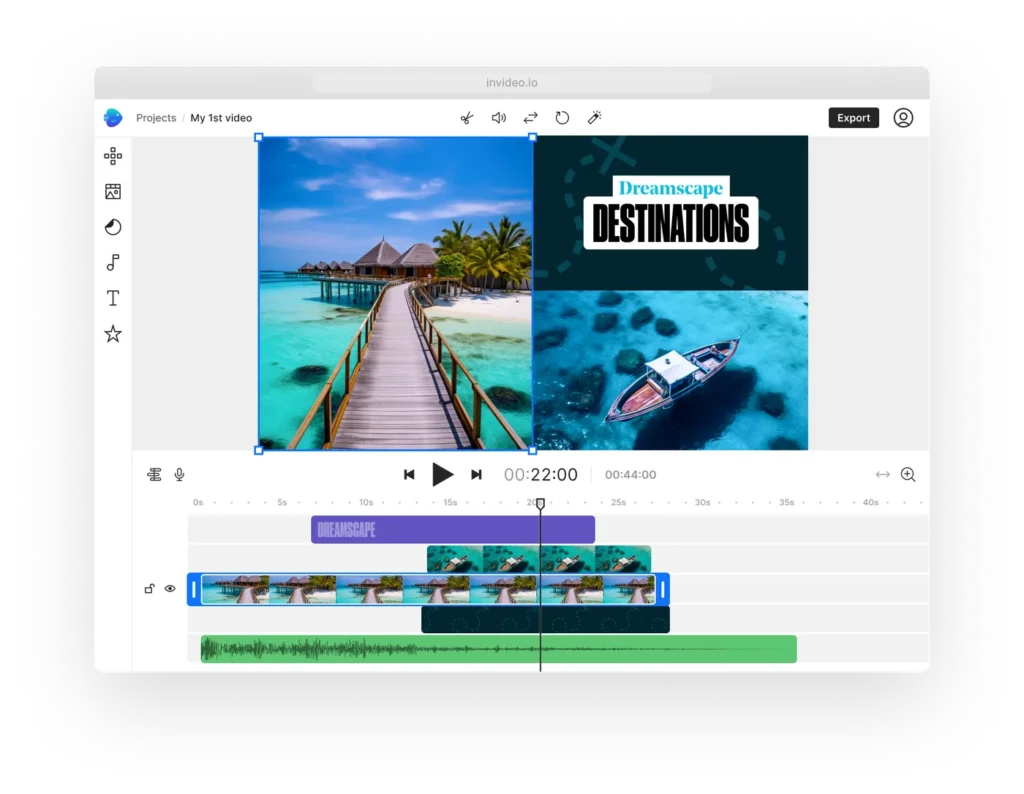The height and width of the screenshot is (794, 1024).
Task: Select the purple DREAMSCAPE text clip
Action: [x=452, y=530]
